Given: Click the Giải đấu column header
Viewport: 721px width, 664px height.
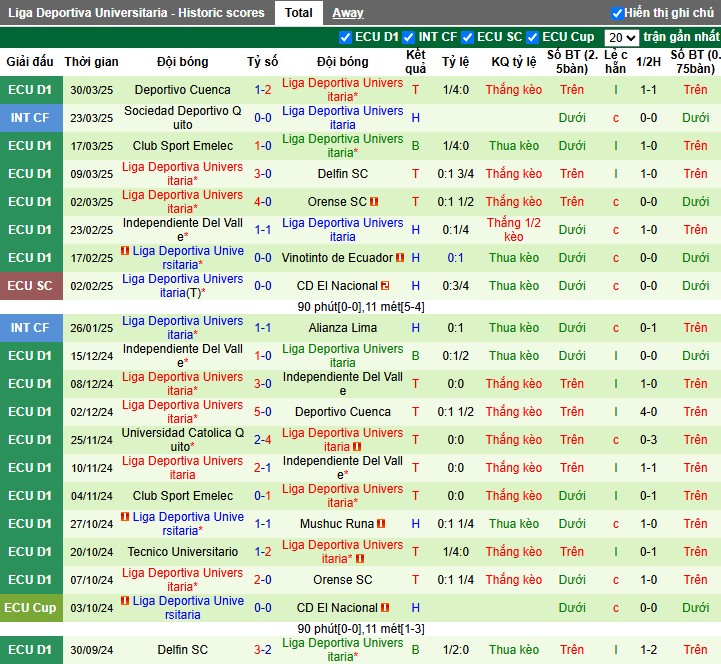Looking at the screenshot, I should pos(30,62).
